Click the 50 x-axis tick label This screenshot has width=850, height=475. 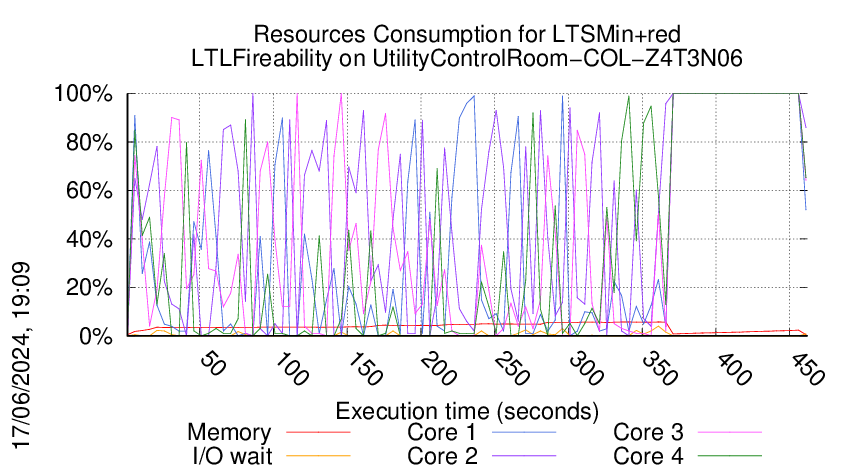click(x=212, y=364)
